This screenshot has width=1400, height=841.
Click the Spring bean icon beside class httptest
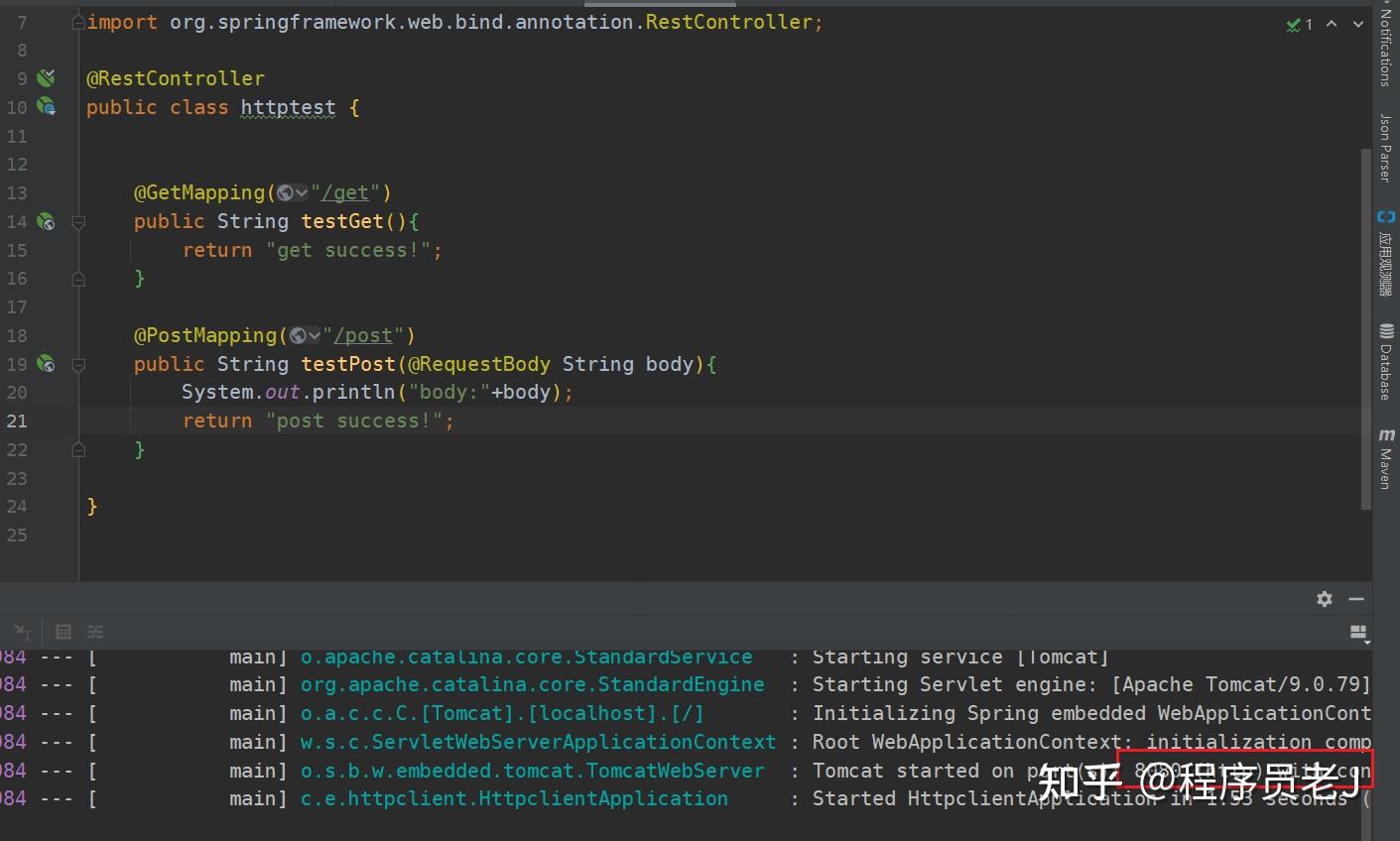[x=46, y=107]
